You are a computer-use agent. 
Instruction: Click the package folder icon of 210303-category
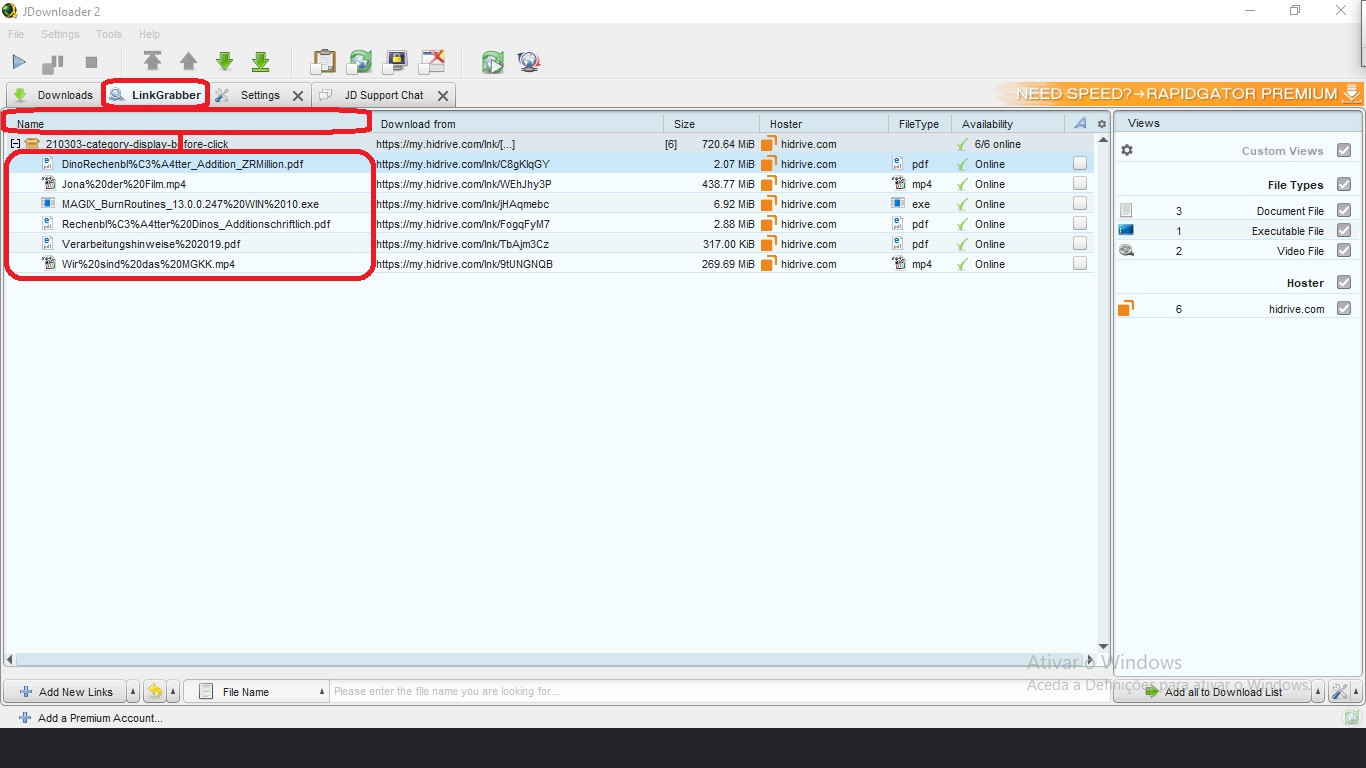(32, 144)
